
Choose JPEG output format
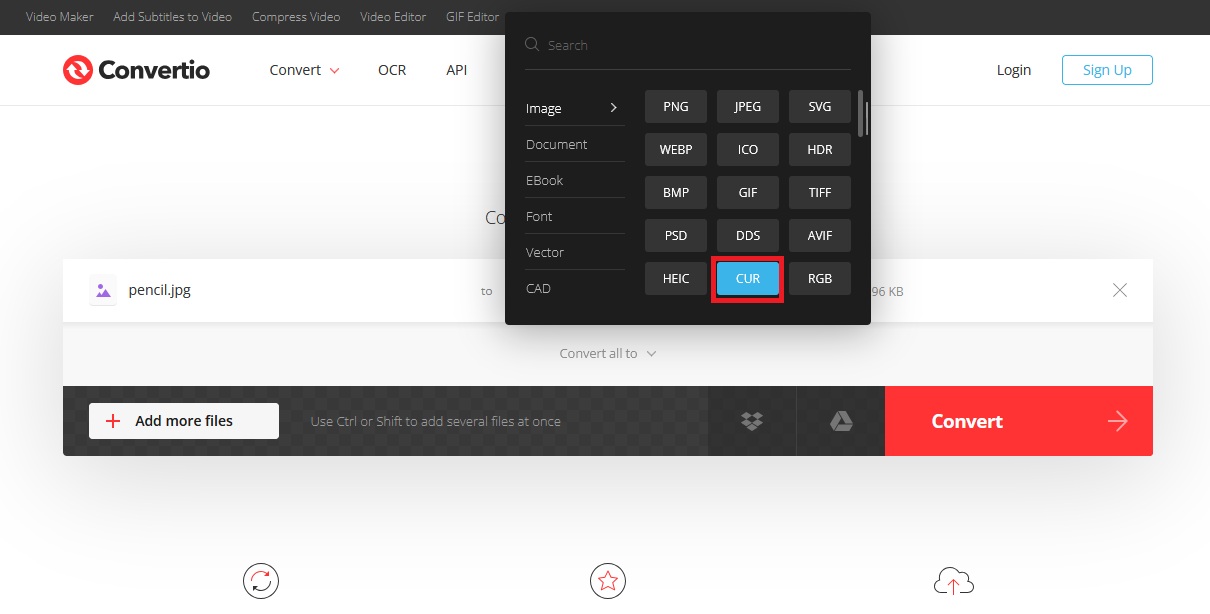748,107
